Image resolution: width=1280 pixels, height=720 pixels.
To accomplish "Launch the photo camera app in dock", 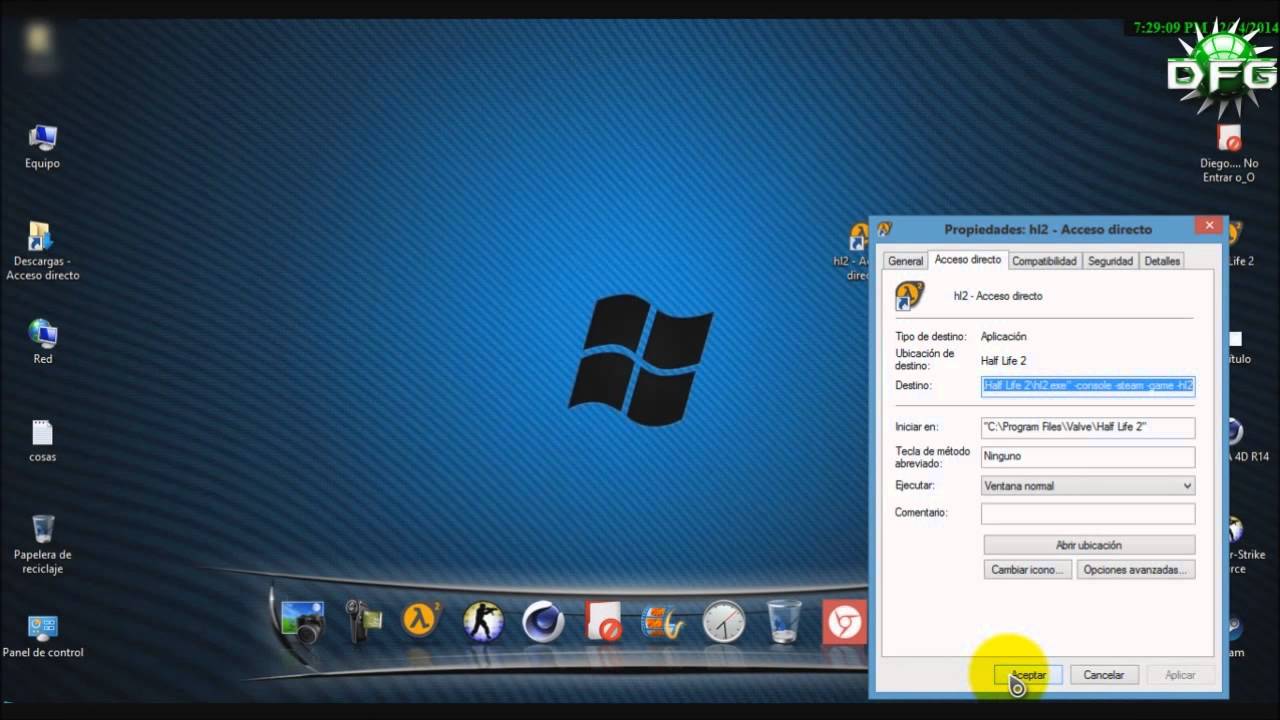I will [x=302, y=621].
